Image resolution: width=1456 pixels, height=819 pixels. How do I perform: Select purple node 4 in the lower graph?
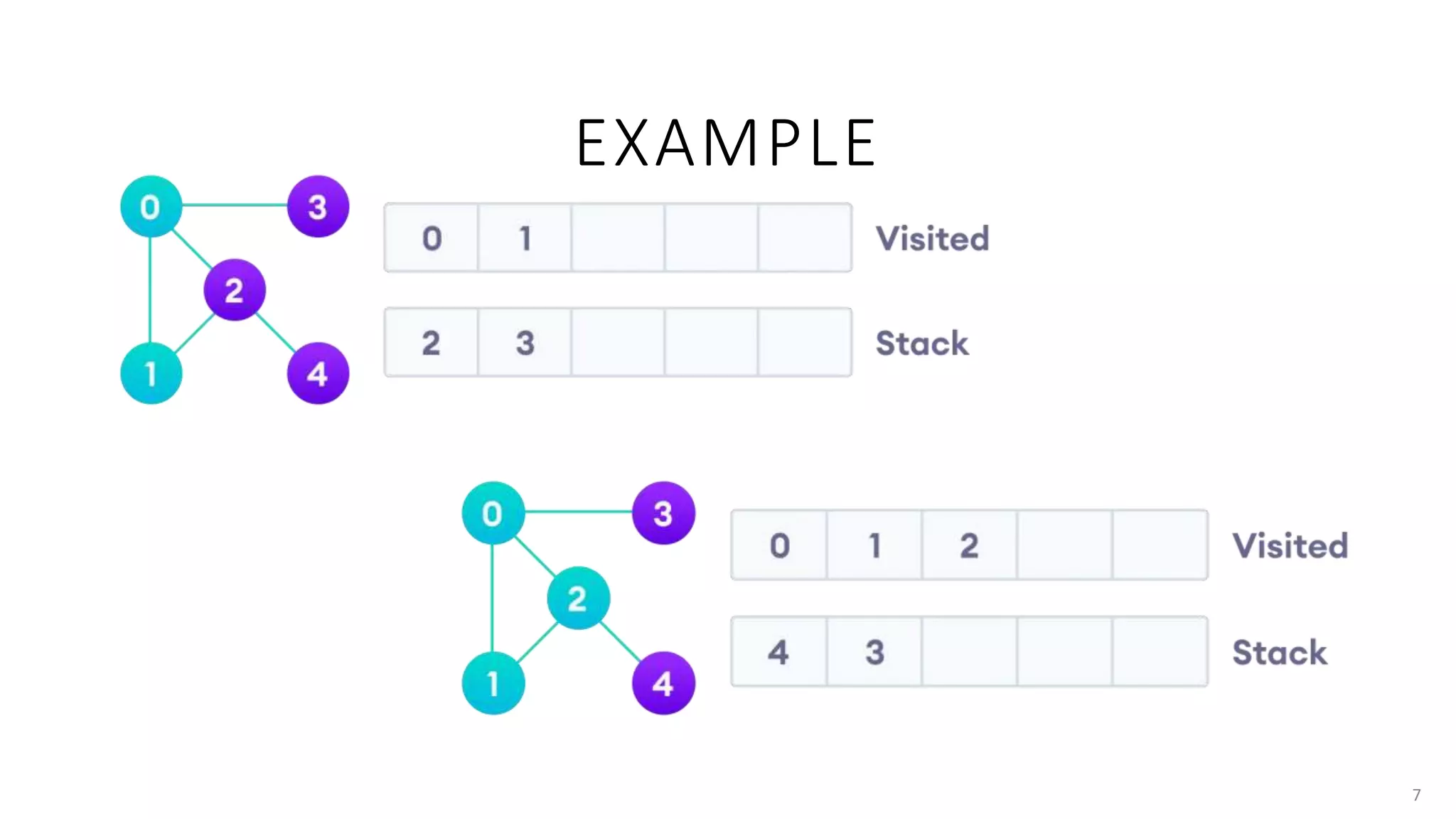(x=663, y=683)
